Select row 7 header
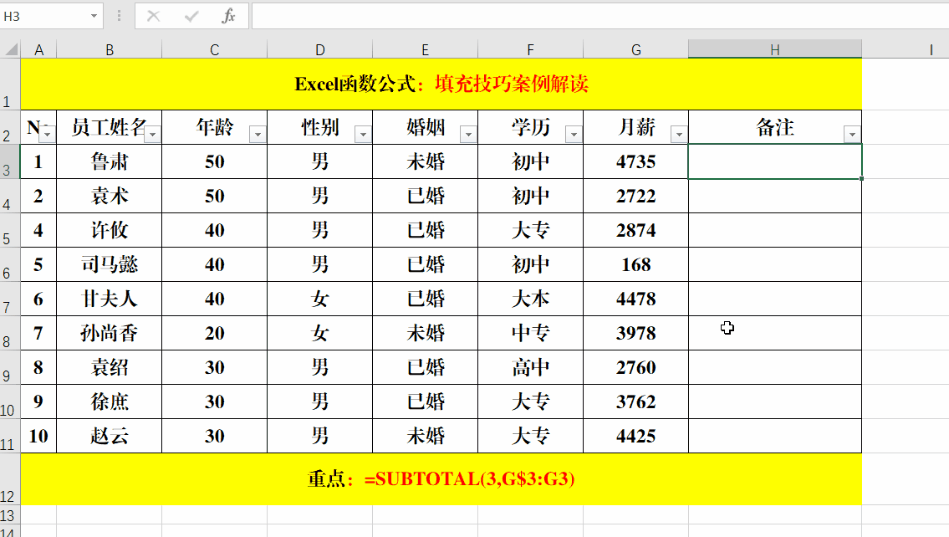 (x=10, y=298)
